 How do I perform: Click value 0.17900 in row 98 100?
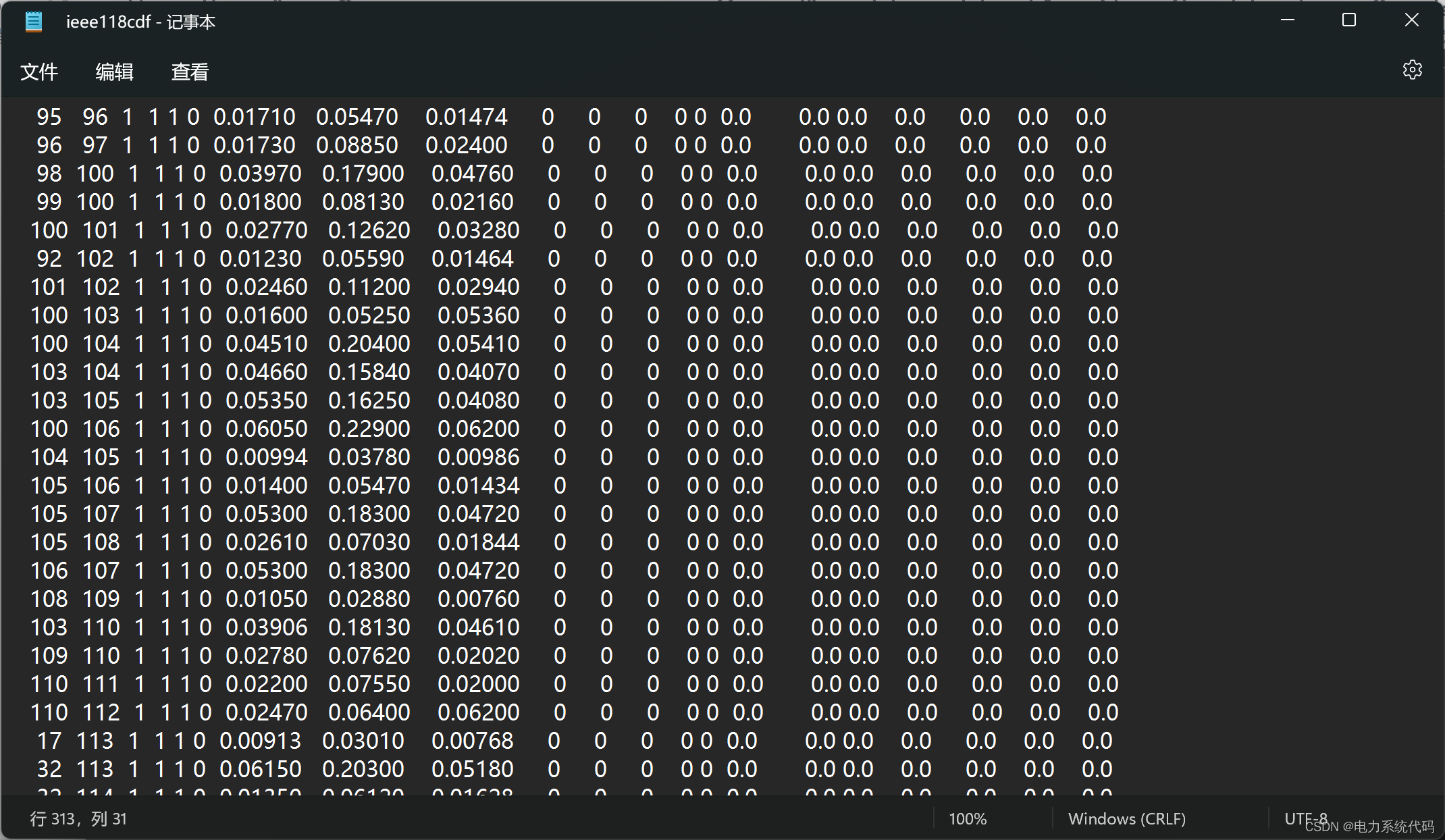tap(363, 174)
